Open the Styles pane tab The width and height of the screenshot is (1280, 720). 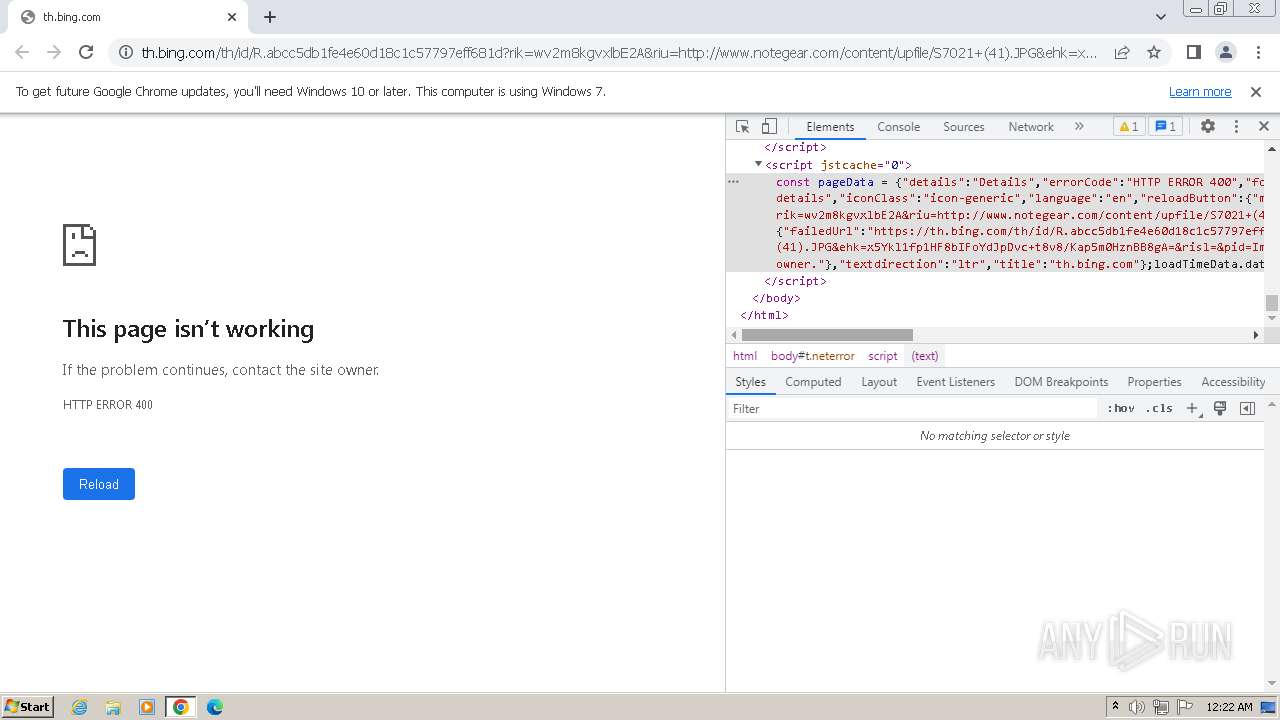pos(750,382)
